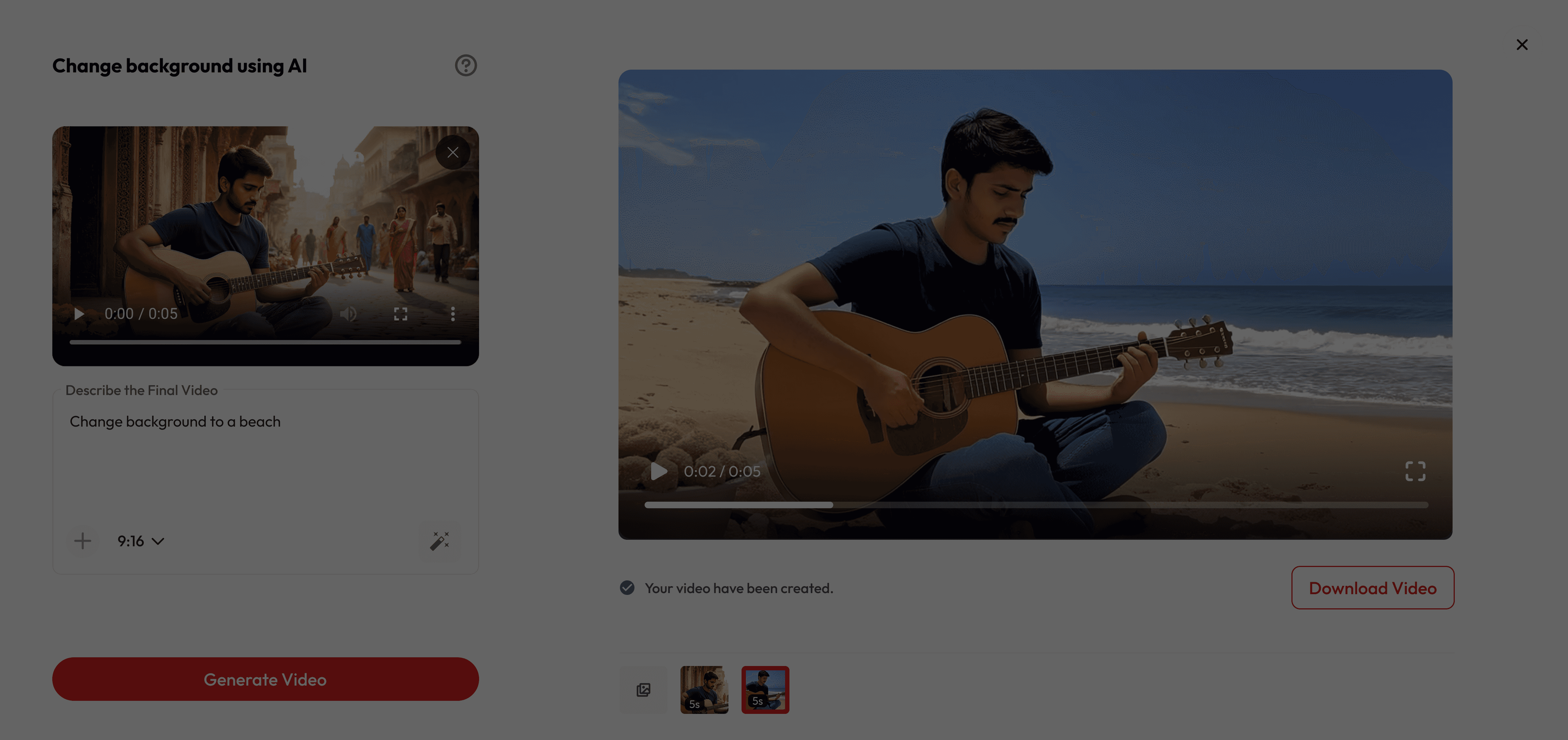
Task: Click the magic wand enhance prompt icon
Action: pos(440,541)
